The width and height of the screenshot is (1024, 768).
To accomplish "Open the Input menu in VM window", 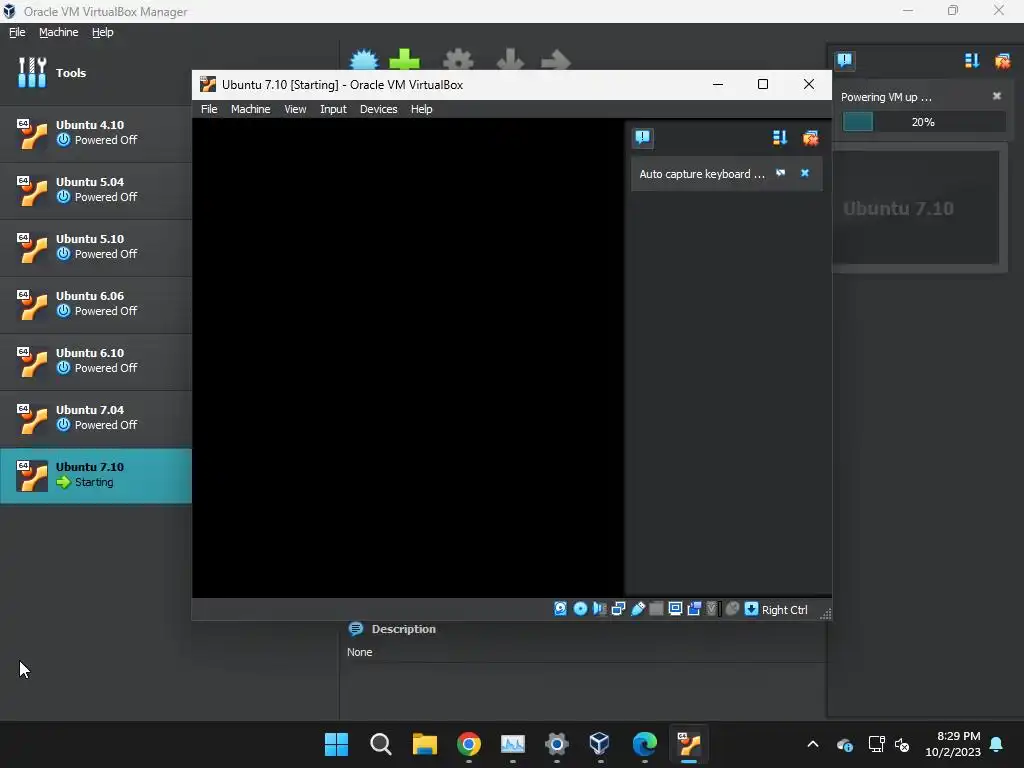I will click(x=333, y=109).
